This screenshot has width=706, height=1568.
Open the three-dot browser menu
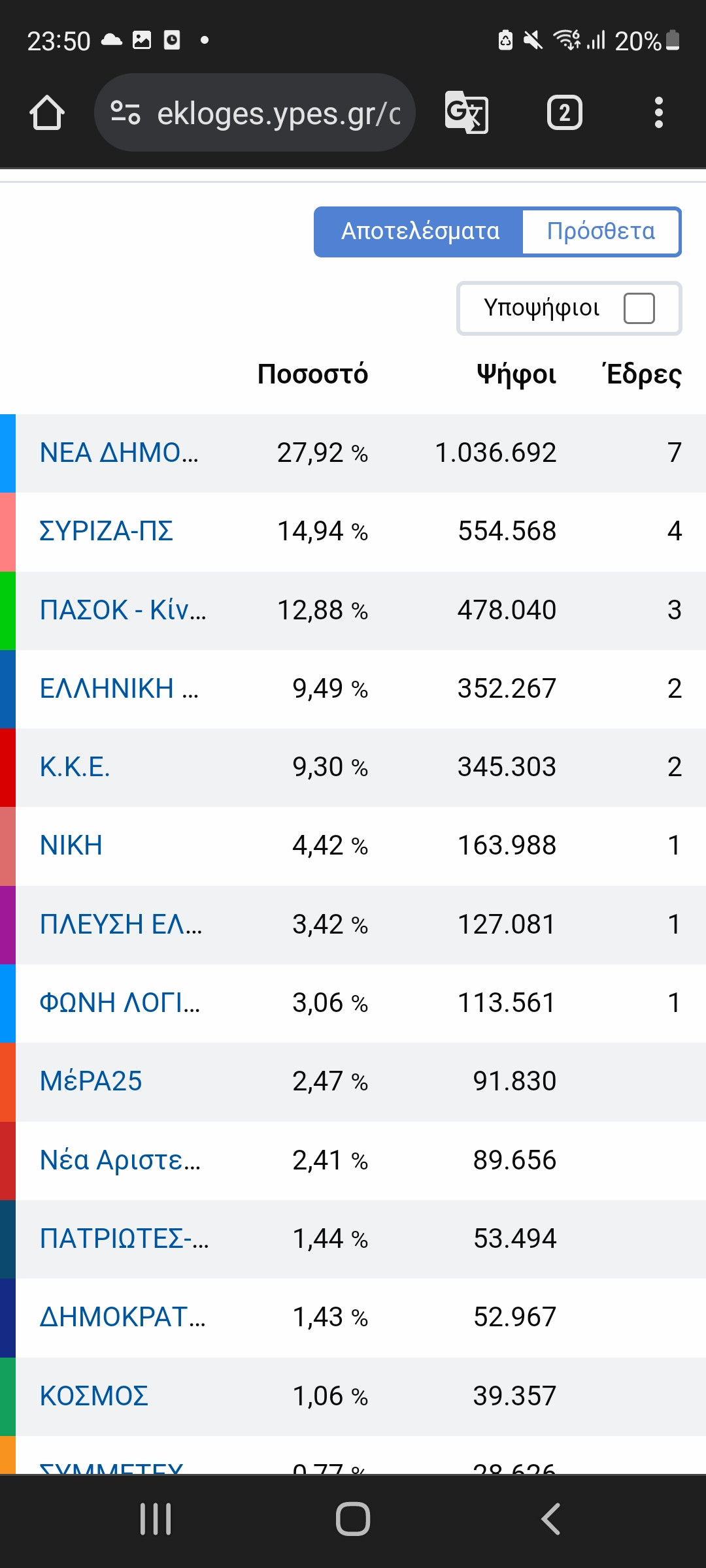point(658,113)
